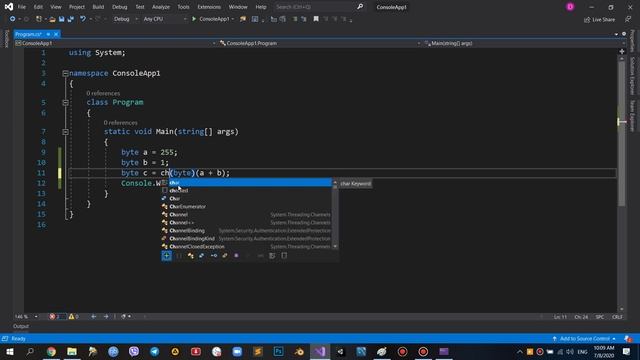Collapse the namespace ConsoleApp1 block
This screenshot has height=360, width=640.
(65, 73)
